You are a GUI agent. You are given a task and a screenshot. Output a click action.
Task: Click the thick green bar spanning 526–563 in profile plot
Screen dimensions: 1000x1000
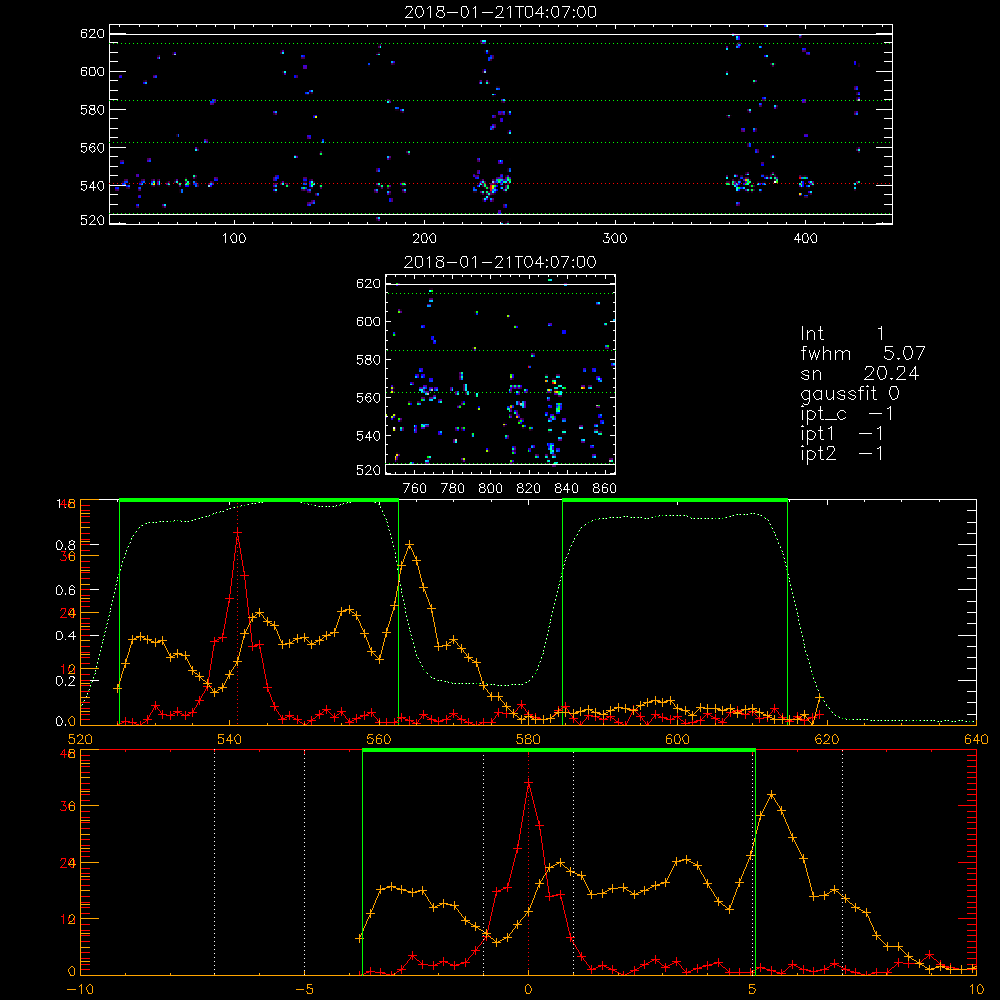click(x=259, y=500)
